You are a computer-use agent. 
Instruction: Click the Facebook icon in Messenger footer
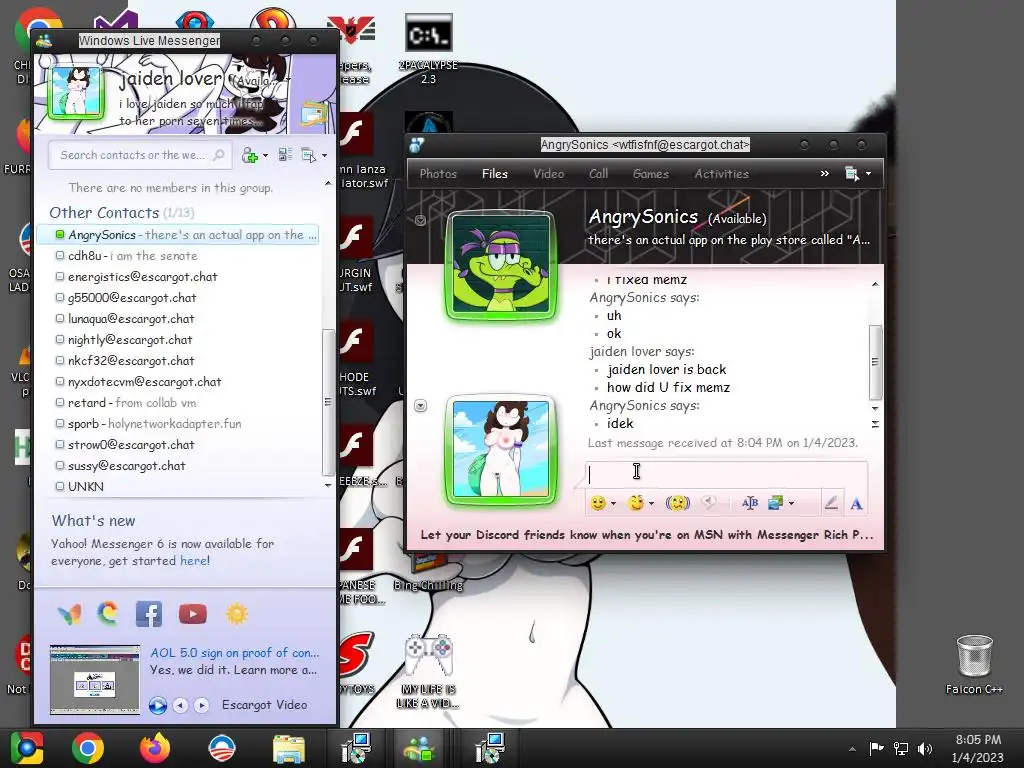click(149, 614)
